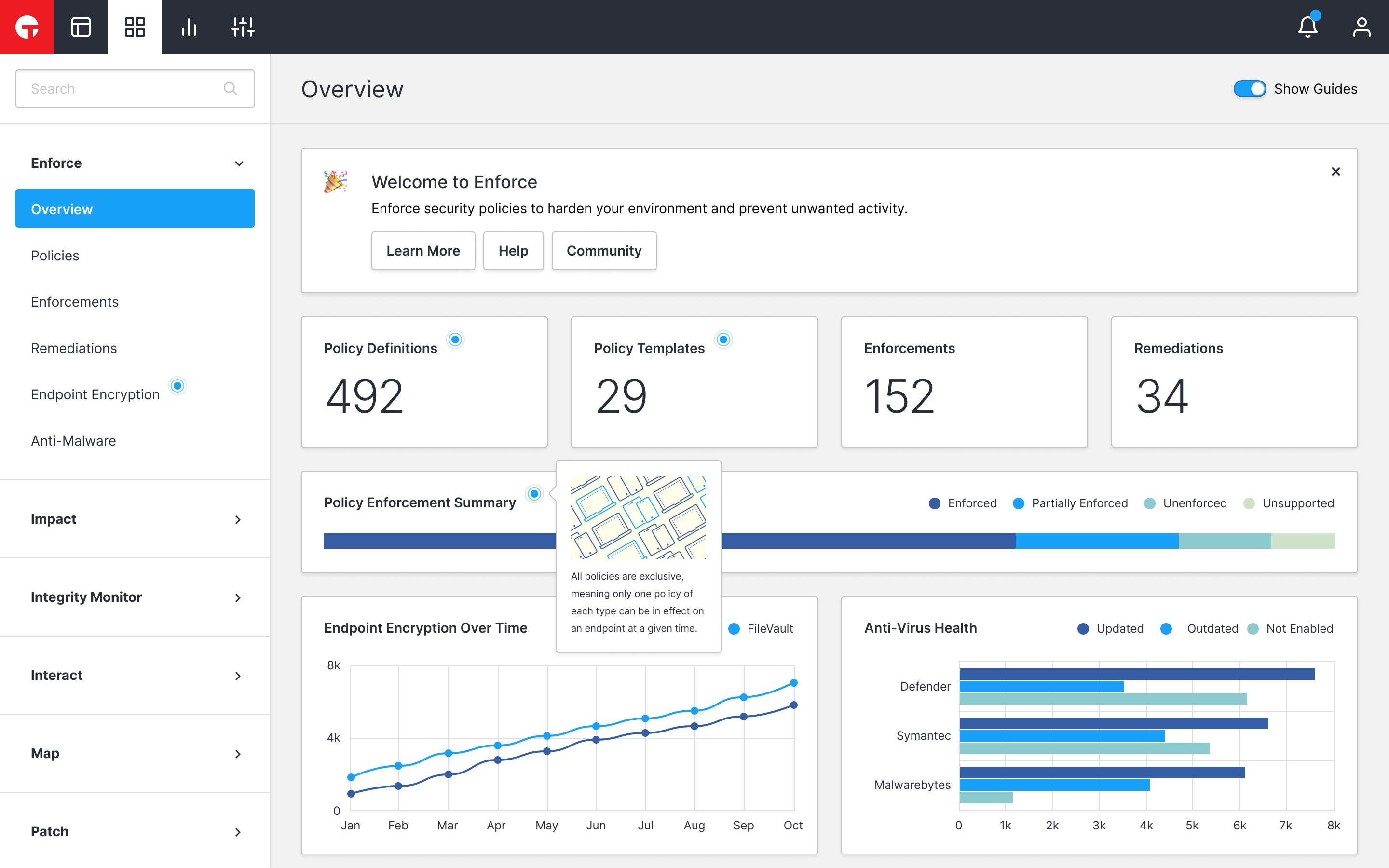The width and height of the screenshot is (1389, 868).
Task: Click the guide beacon beside Endpoint Encryption
Action: click(177, 386)
